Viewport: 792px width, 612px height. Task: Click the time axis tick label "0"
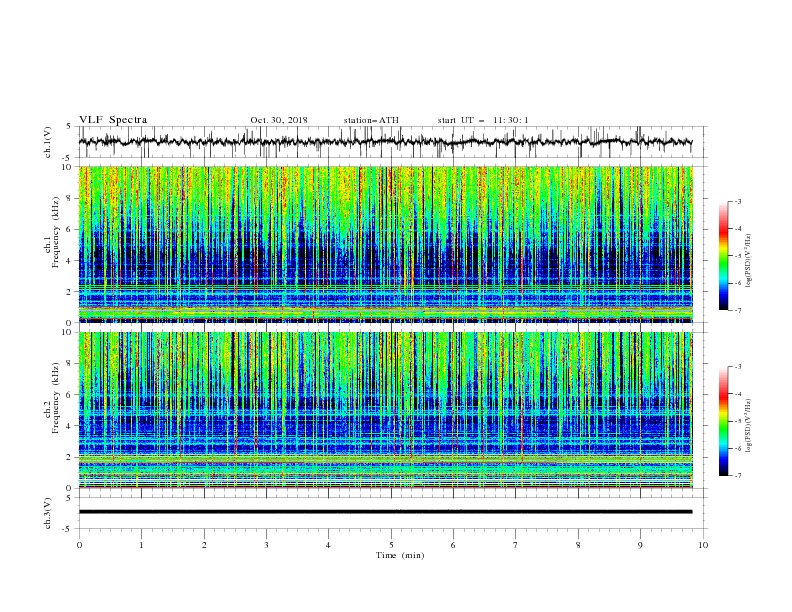point(79,545)
